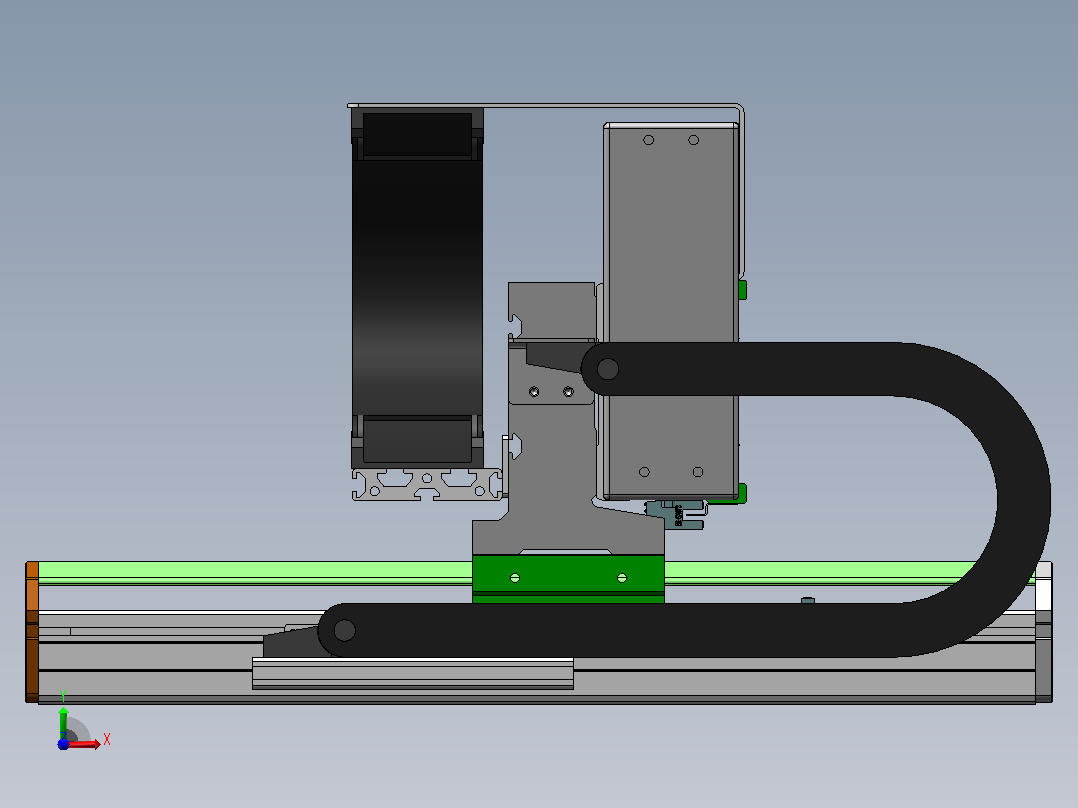This screenshot has width=1078, height=808.
Task: Pick the left screw on green carriage
Action: (x=515, y=578)
